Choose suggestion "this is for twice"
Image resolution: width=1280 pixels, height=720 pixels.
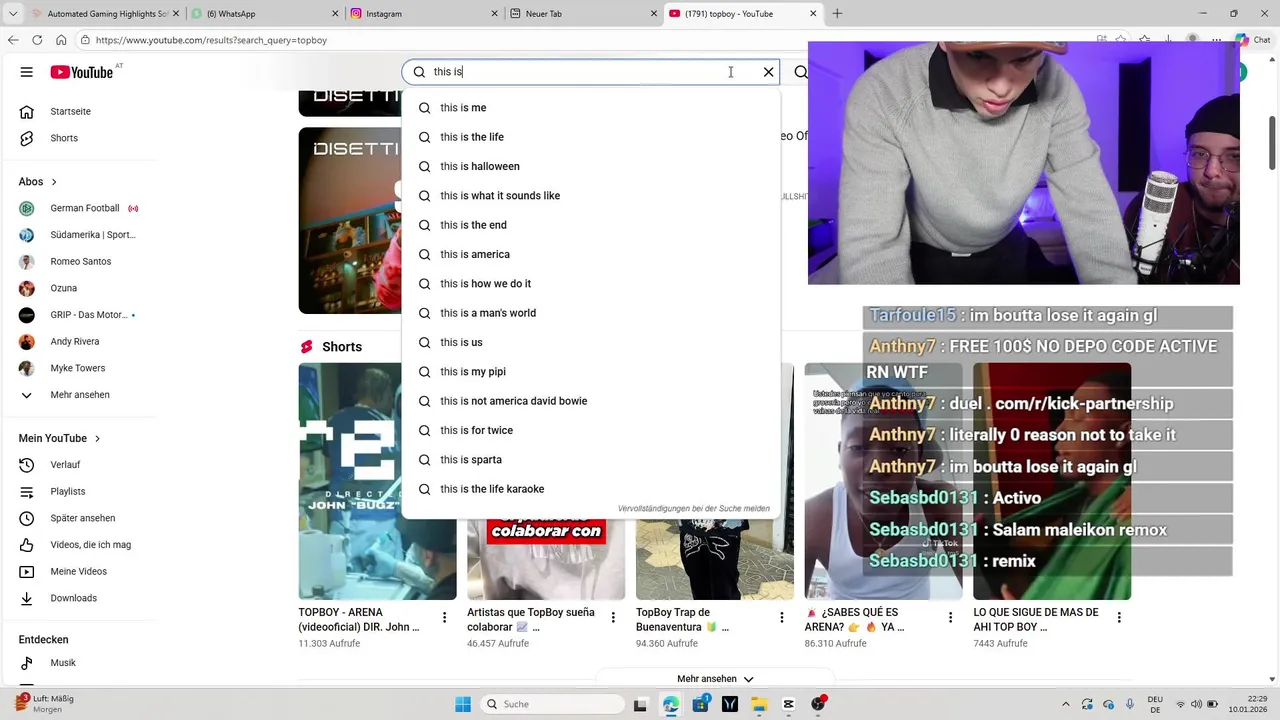coord(591,430)
